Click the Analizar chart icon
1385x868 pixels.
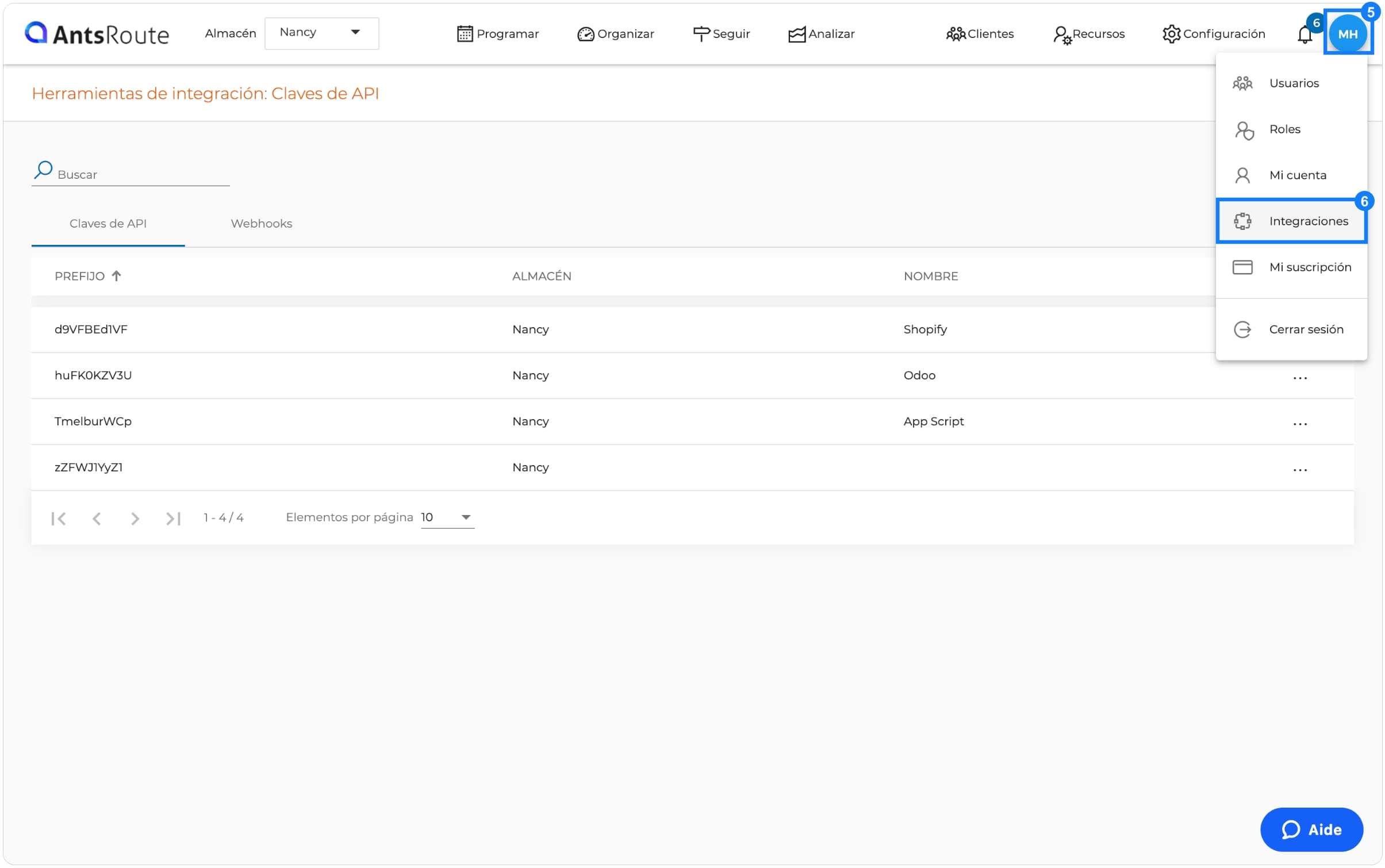tap(796, 34)
